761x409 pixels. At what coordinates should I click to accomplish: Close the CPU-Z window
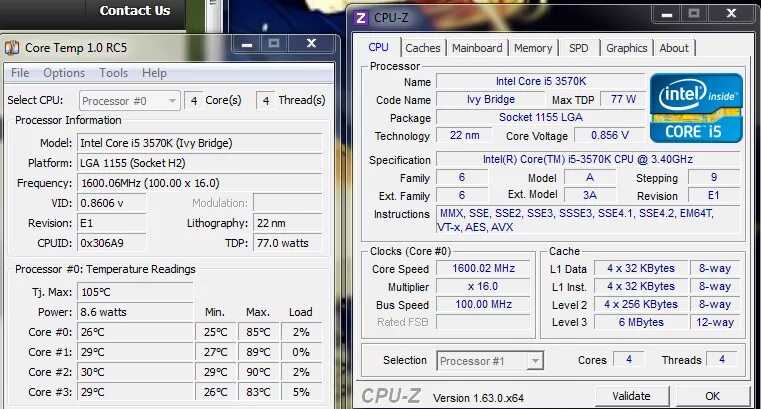pos(731,14)
